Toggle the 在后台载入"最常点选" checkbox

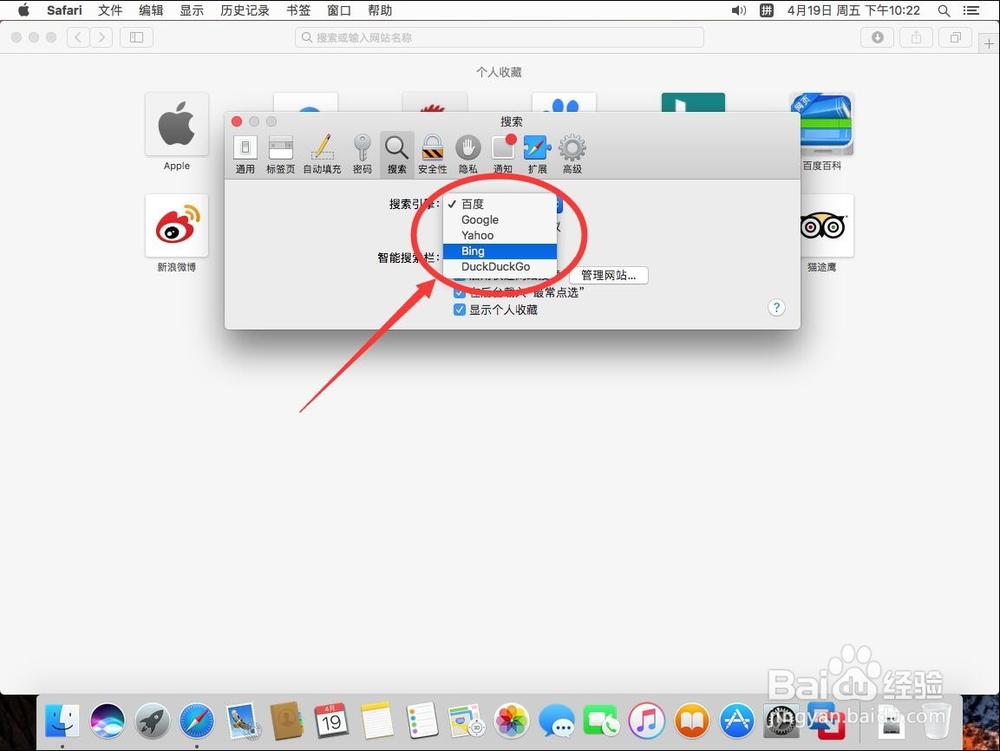coord(459,293)
